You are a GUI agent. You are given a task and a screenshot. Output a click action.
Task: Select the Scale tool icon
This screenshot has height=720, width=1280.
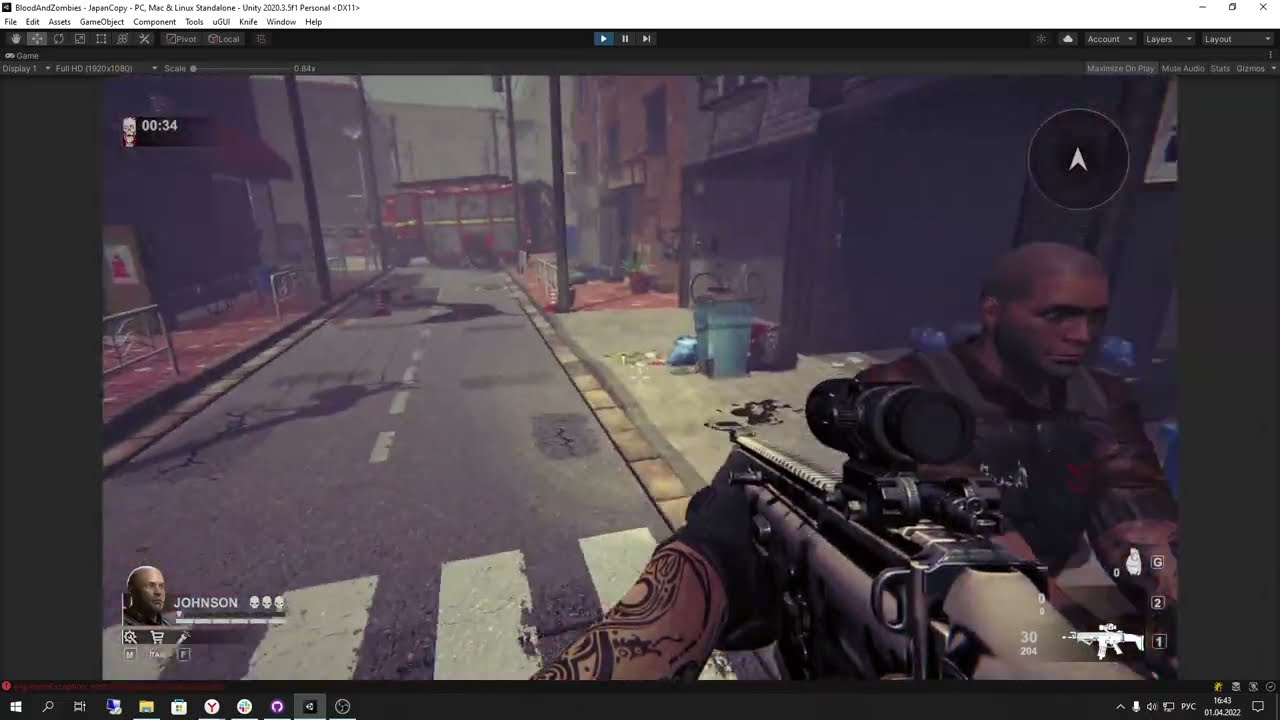click(x=80, y=39)
